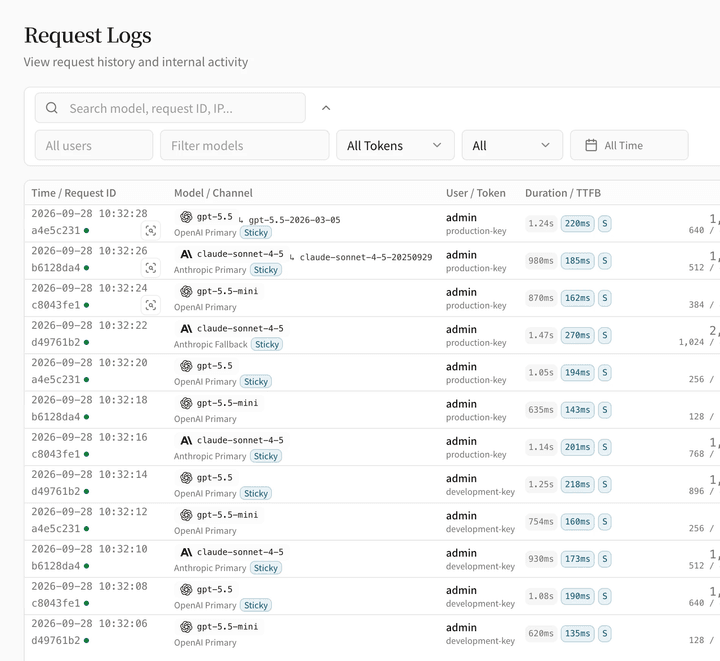Click the S badge in the 10:32:22 row

[605, 335]
